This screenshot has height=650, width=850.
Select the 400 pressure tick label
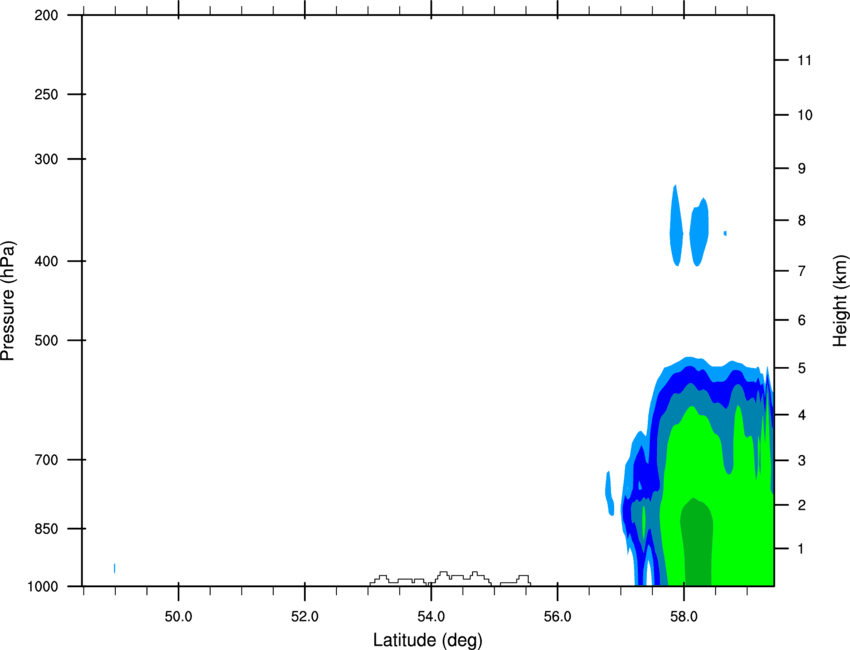pyautogui.click(x=46, y=261)
